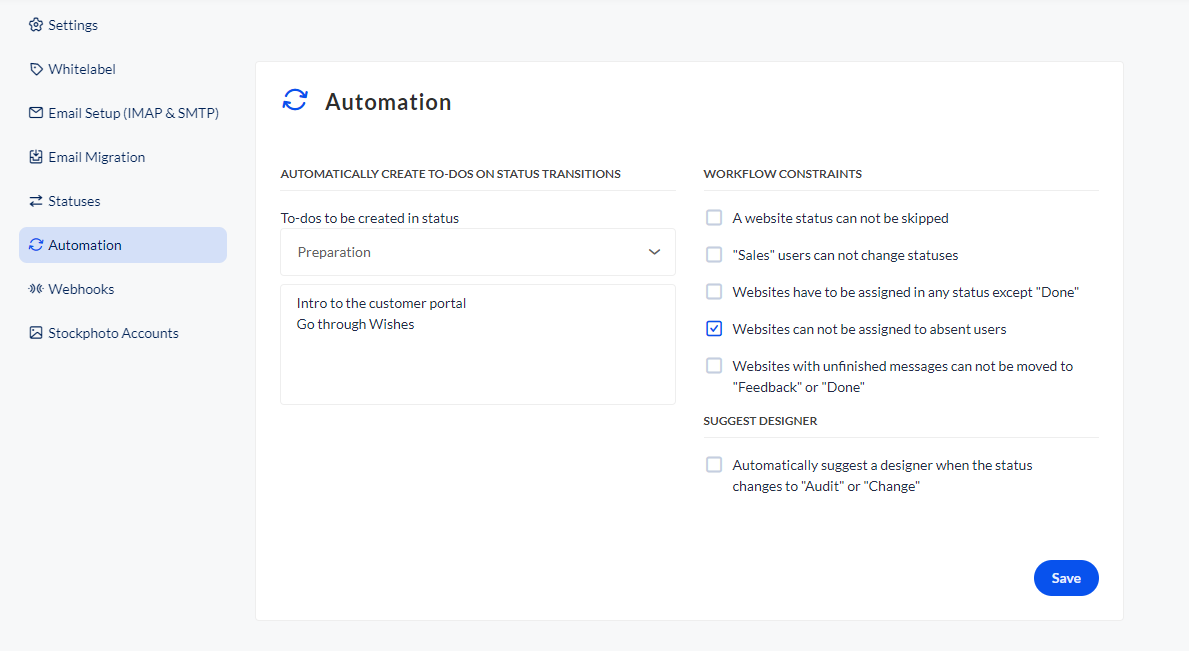Click the Email Migration inbox icon
The height and width of the screenshot is (651, 1189).
point(36,157)
